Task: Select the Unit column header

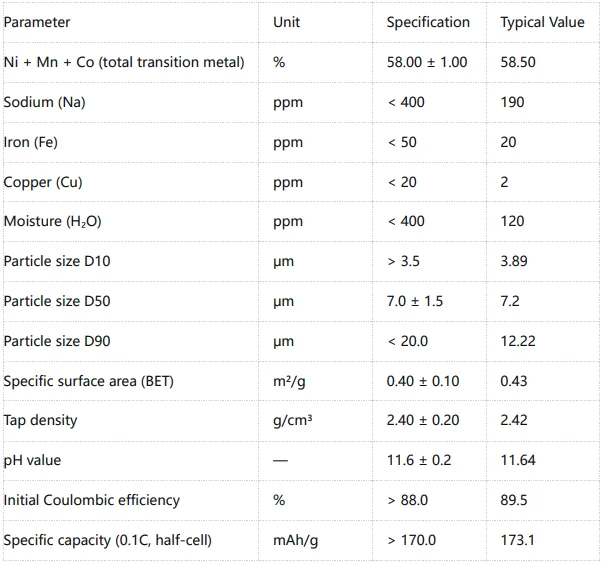Action: (286, 22)
